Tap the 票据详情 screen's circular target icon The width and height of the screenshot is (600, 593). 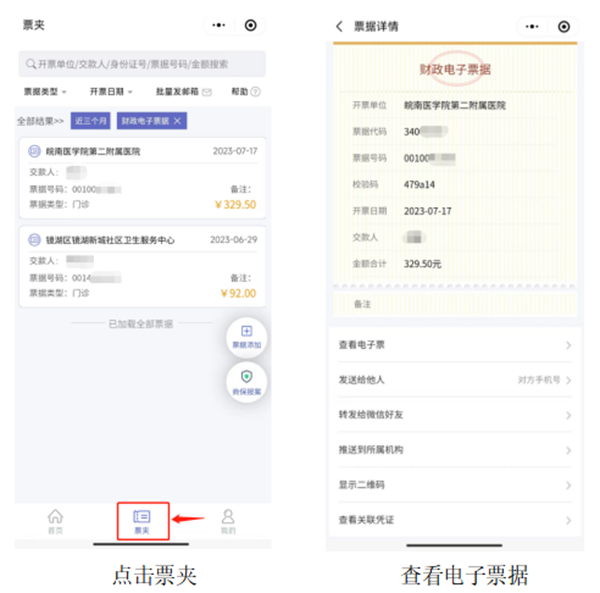[564, 26]
